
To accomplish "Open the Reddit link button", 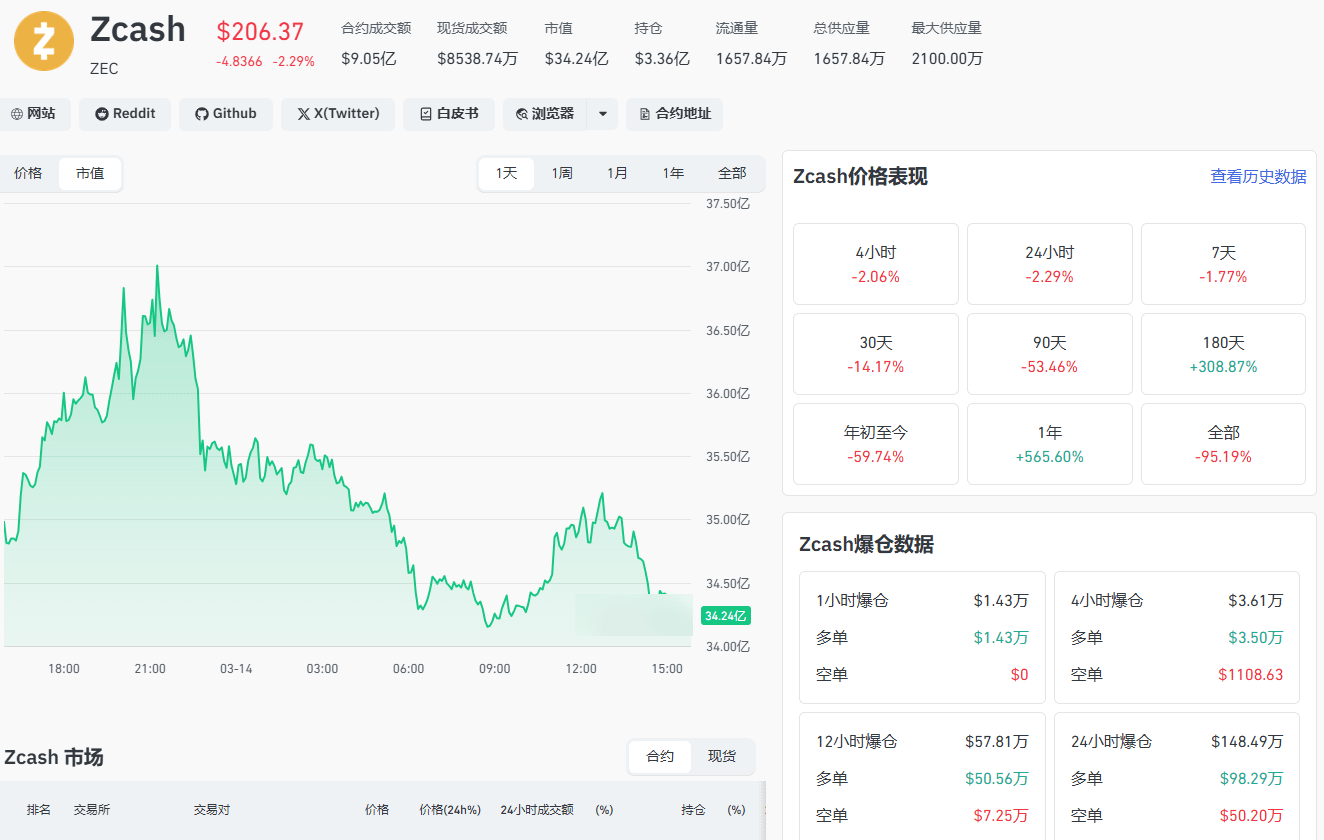I will coord(125,114).
